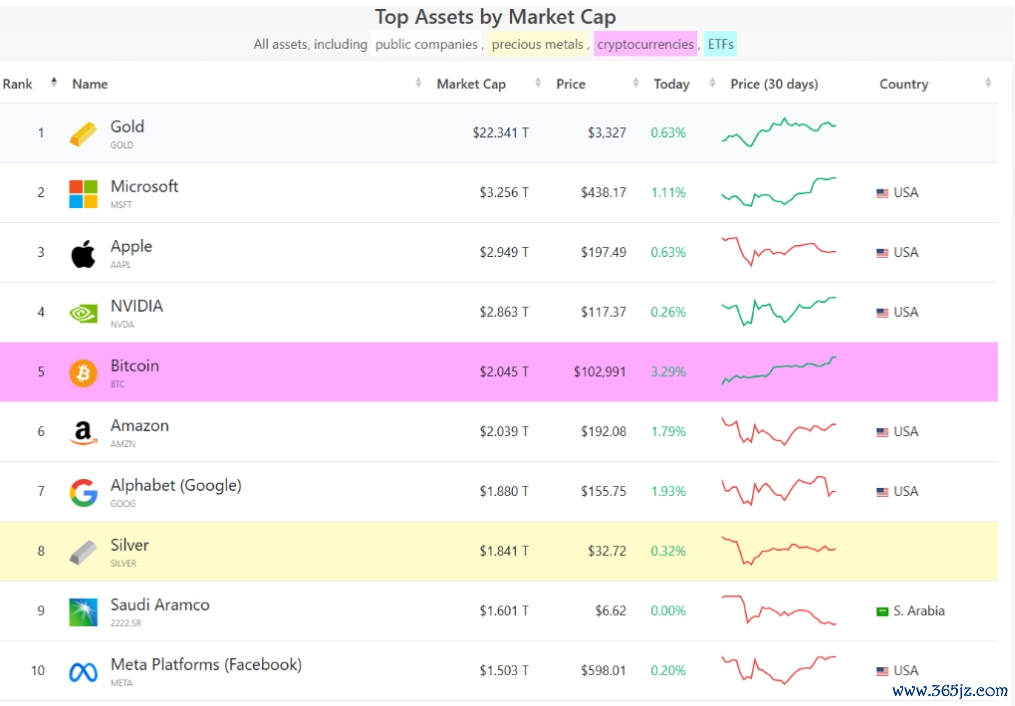Click S. Arabia country label
This screenshot has height=706, width=1015.
[x=919, y=611]
